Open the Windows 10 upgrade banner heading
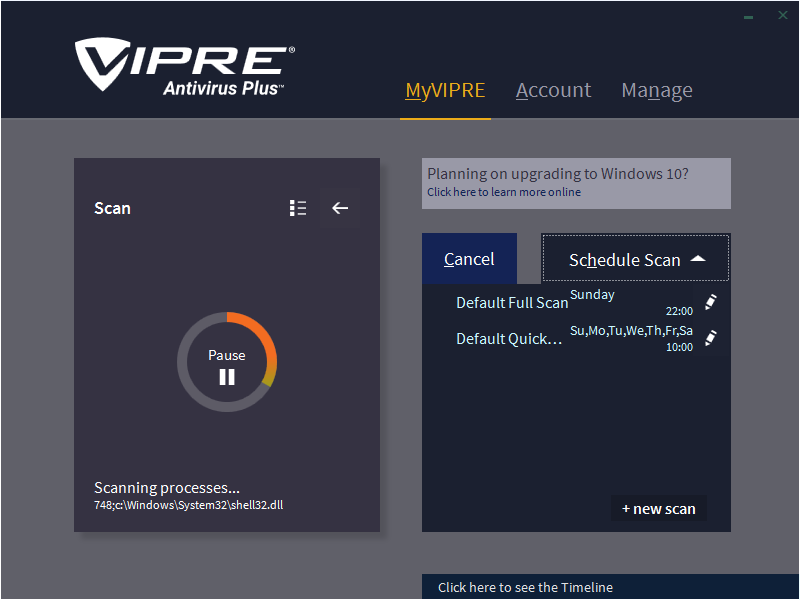Image resolution: width=800 pixels, height=600 pixels. (x=558, y=173)
